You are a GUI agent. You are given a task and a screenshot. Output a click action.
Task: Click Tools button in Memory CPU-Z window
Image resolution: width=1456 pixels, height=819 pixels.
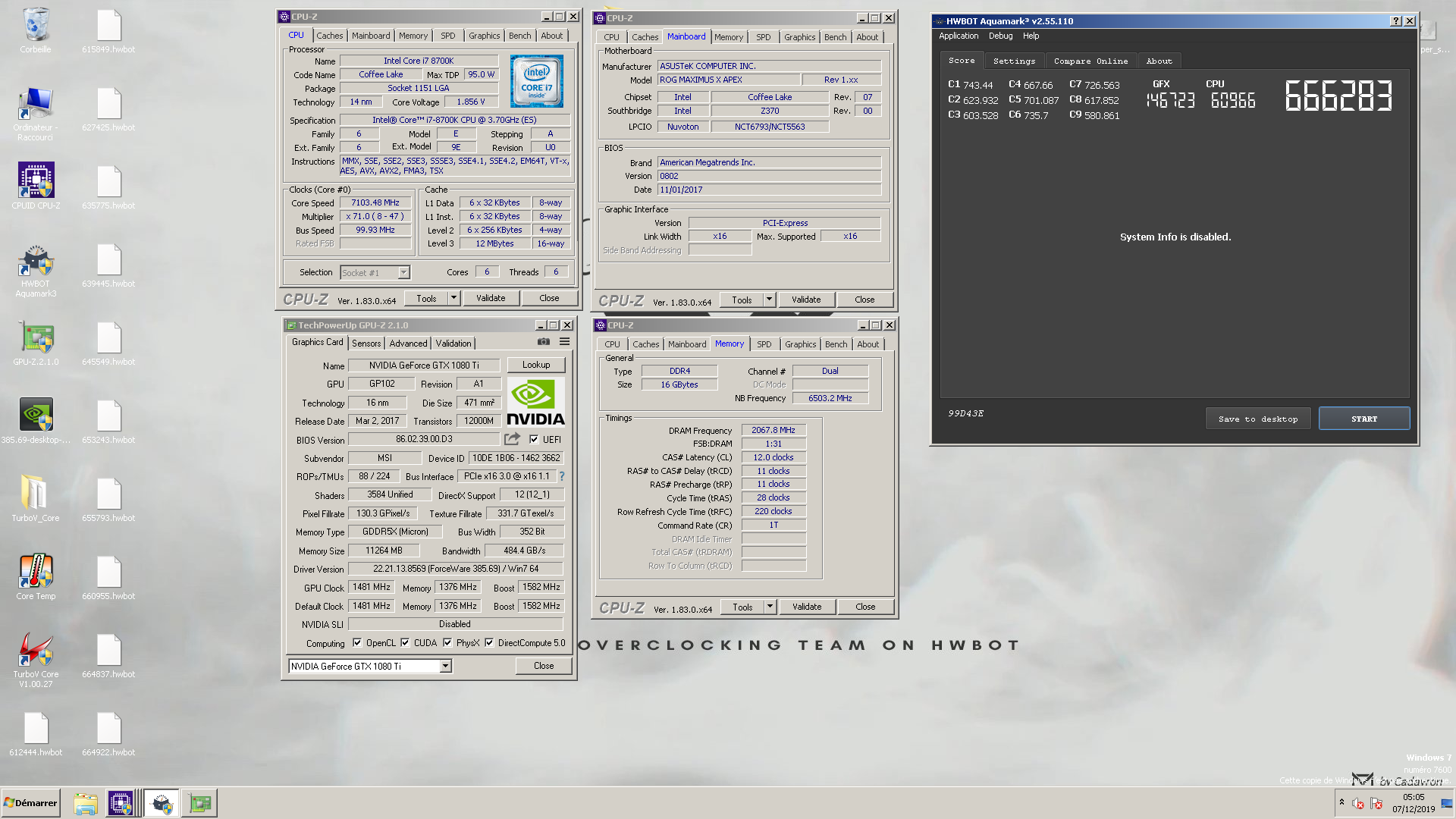[x=742, y=607]
